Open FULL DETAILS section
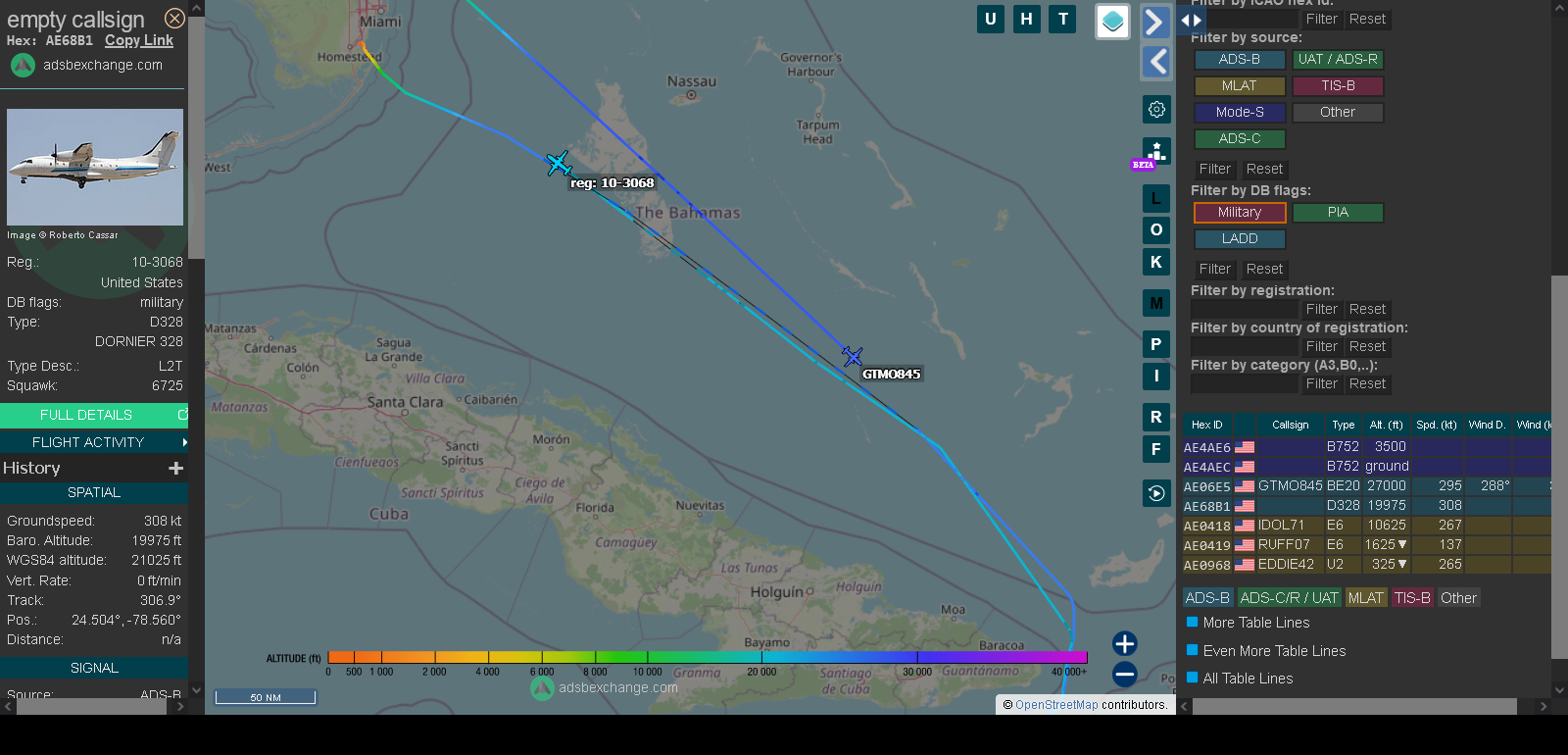The image size is (1568, 755). click(94, 416)
